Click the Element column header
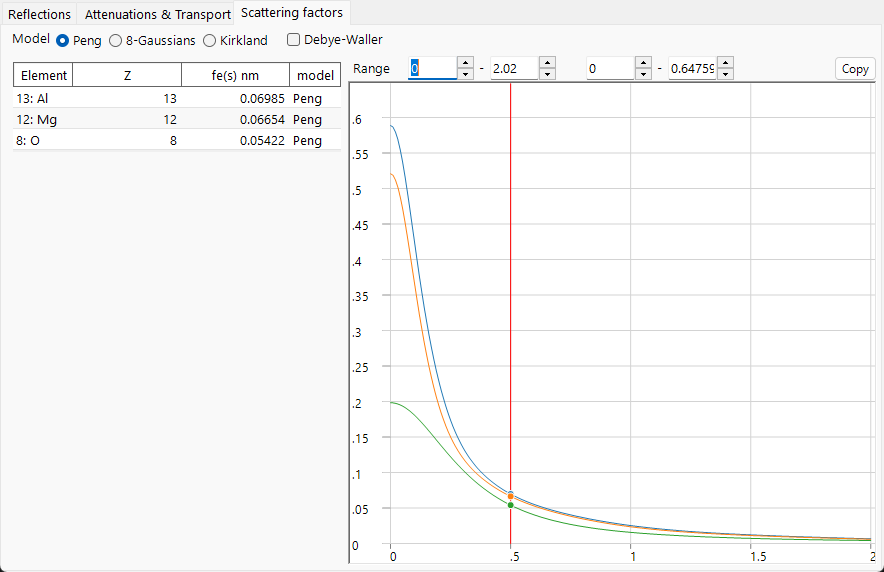Image resolution: width=884 pixels, height=572 pixels. pos(43,75)
